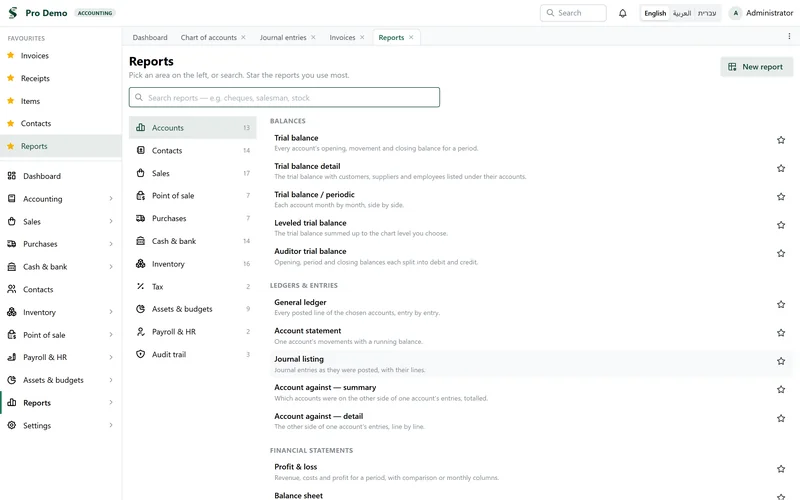
Task: Star the General ledger report
Action: 781,305
